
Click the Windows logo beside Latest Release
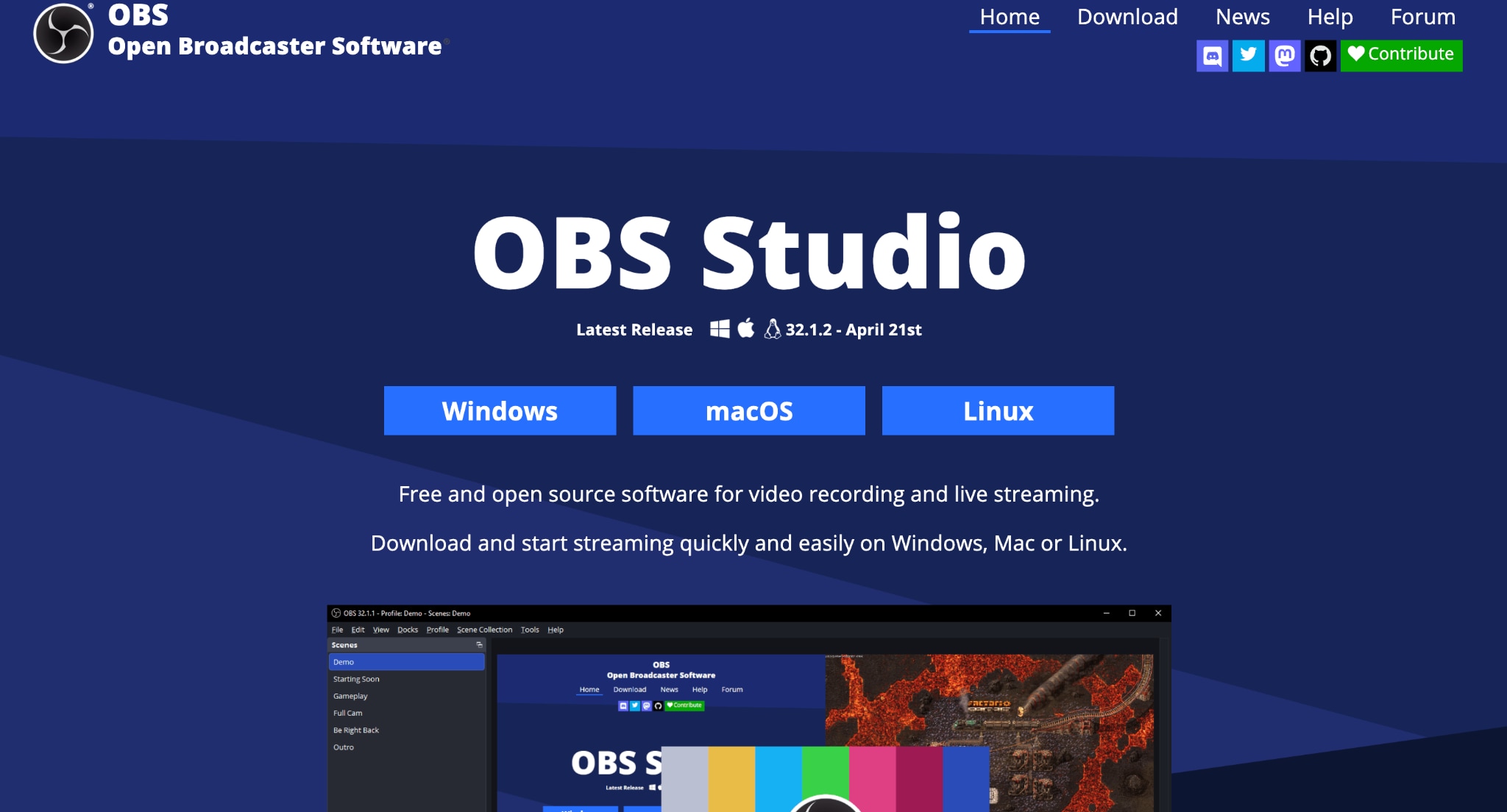tap(720, 329)
